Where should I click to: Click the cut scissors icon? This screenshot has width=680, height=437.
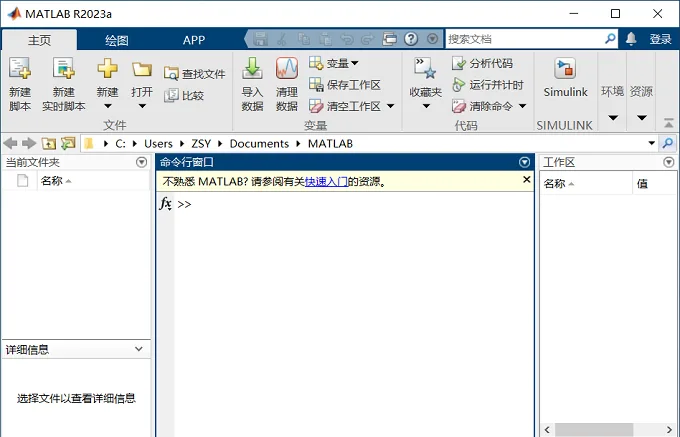tap(282, 39)
